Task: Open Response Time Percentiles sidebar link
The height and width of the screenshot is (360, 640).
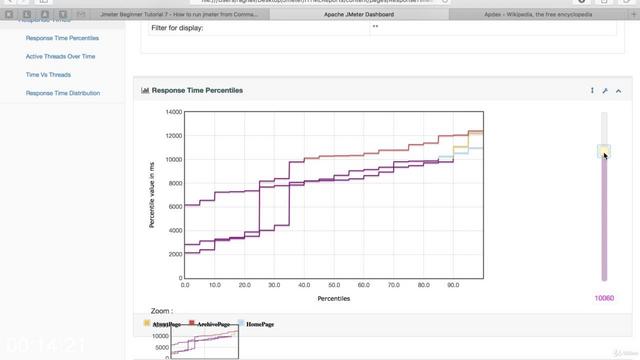Action: pos(62,38)
